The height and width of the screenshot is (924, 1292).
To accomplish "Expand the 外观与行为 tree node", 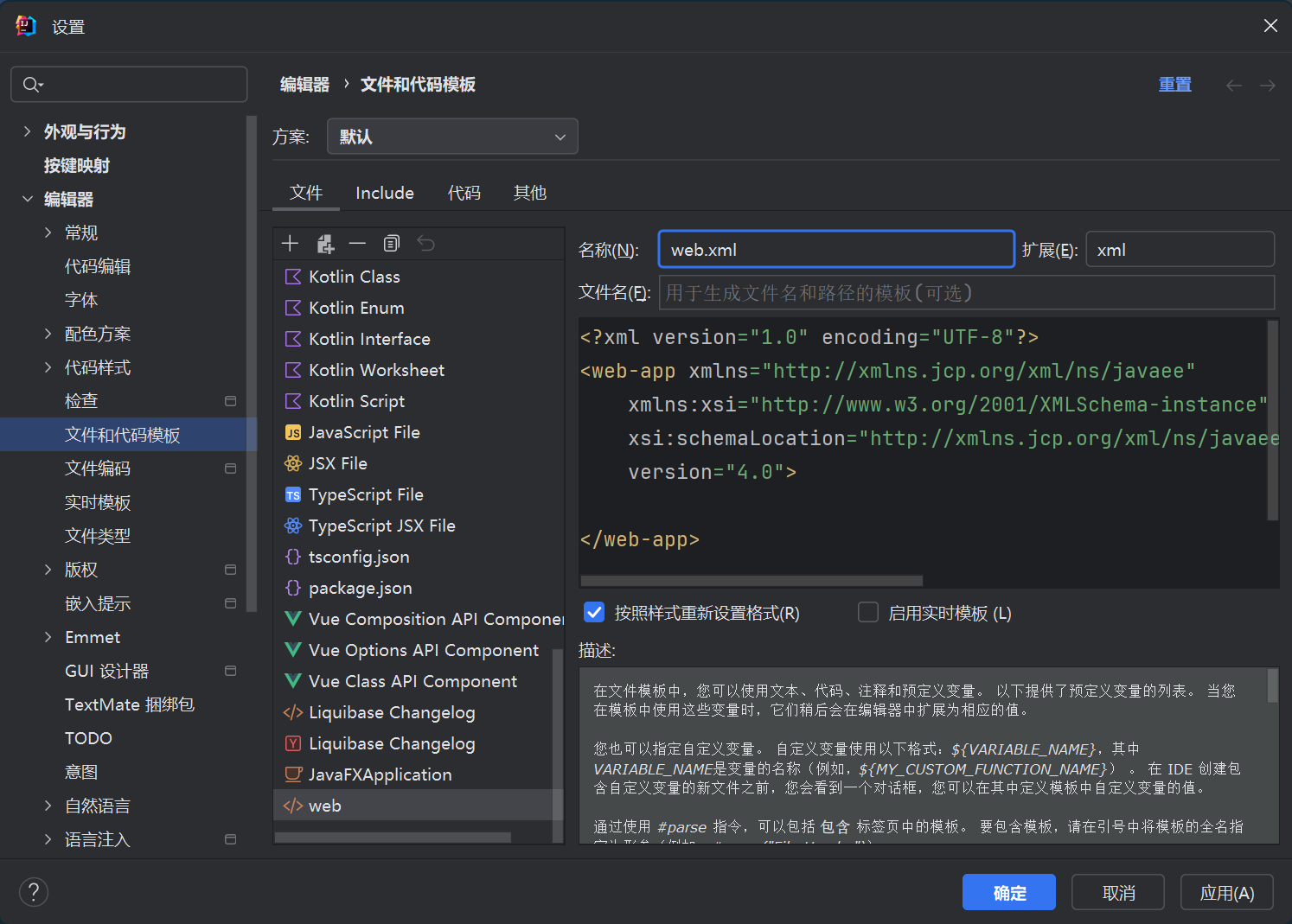I will (x=28, y=131).
